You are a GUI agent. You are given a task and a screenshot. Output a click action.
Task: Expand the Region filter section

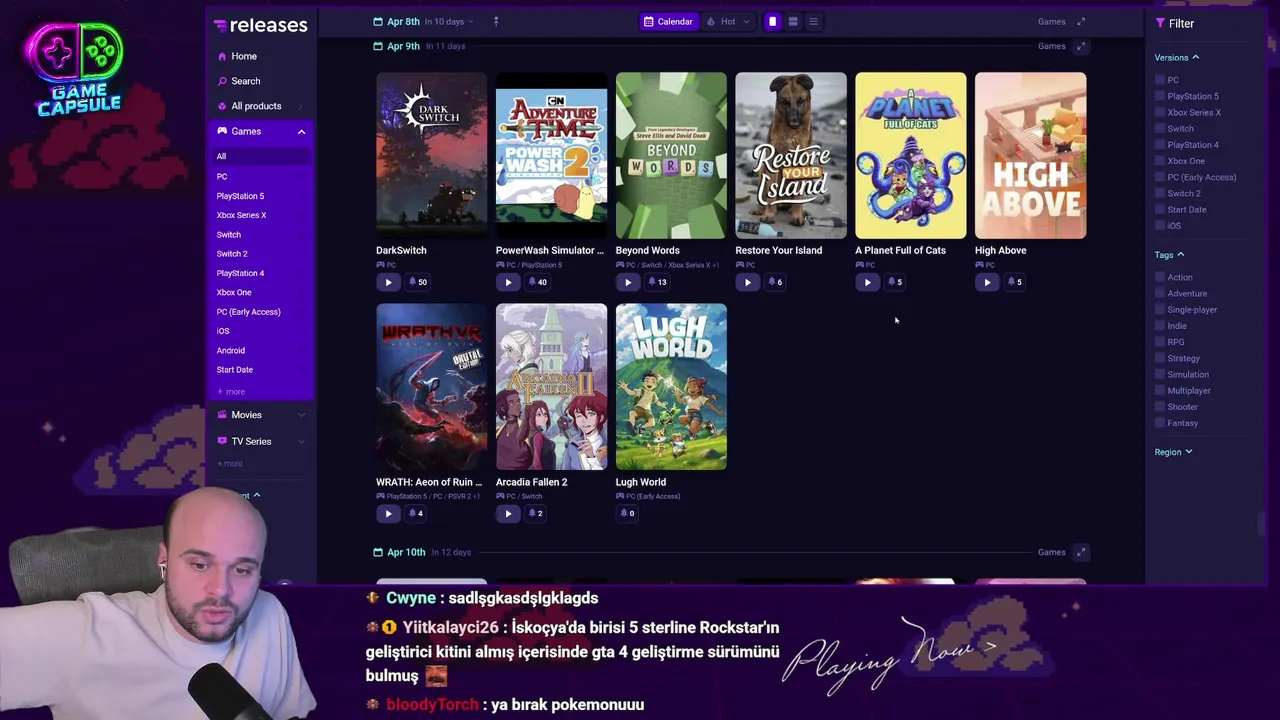[1173, 452]
